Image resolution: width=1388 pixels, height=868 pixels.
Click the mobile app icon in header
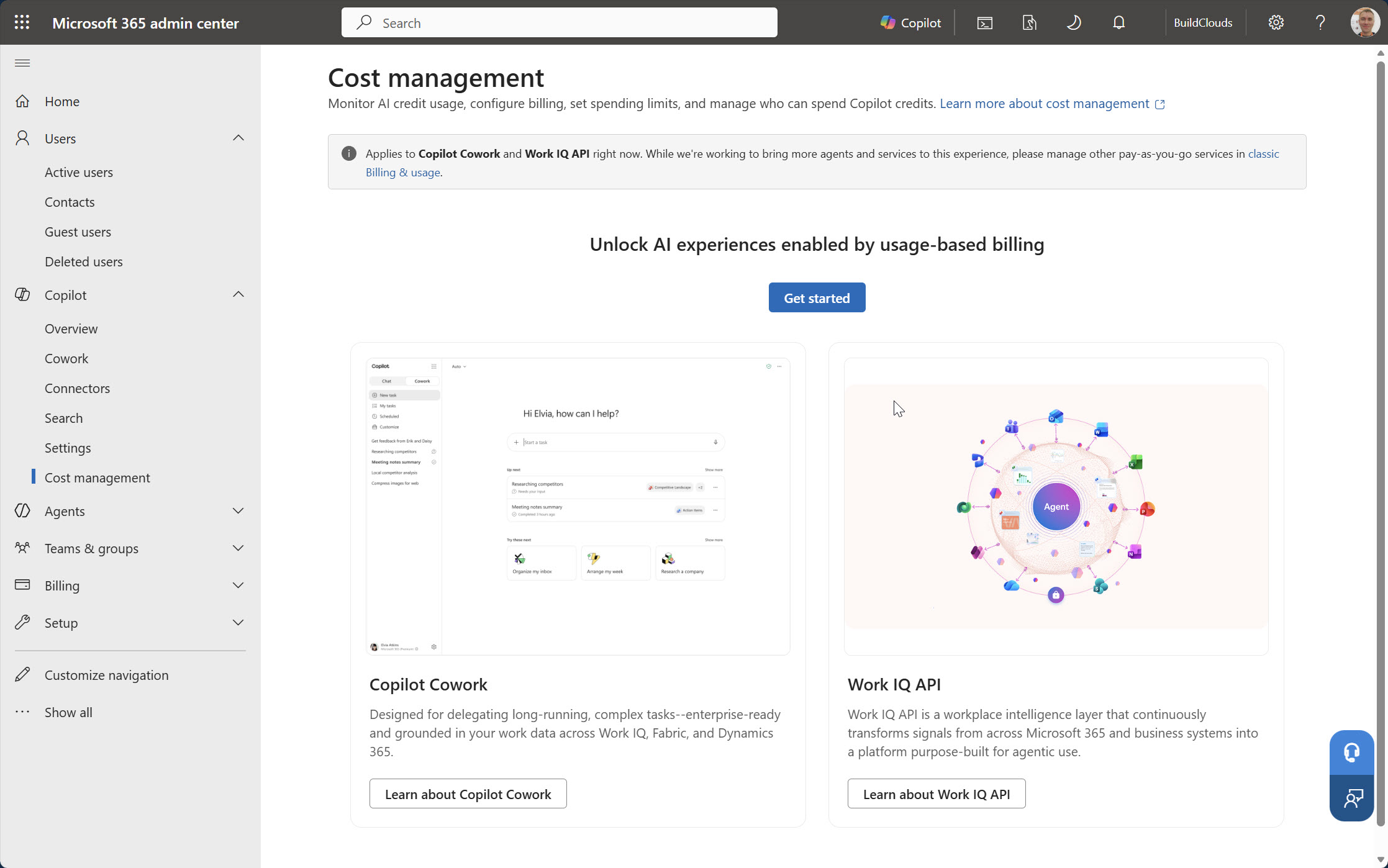pos(1030,23)
